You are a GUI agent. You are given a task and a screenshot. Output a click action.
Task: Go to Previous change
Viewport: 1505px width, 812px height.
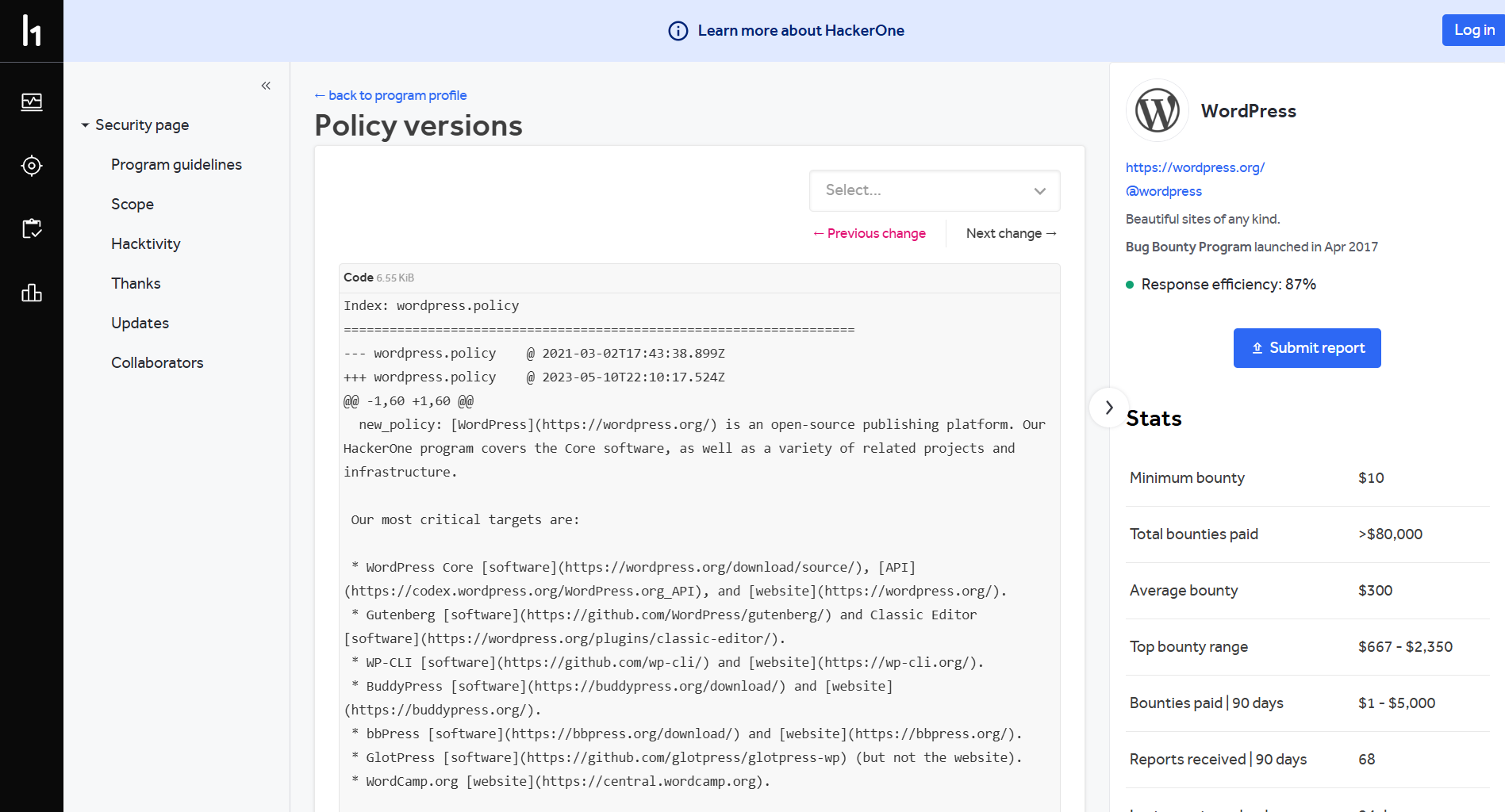(870, 233)
